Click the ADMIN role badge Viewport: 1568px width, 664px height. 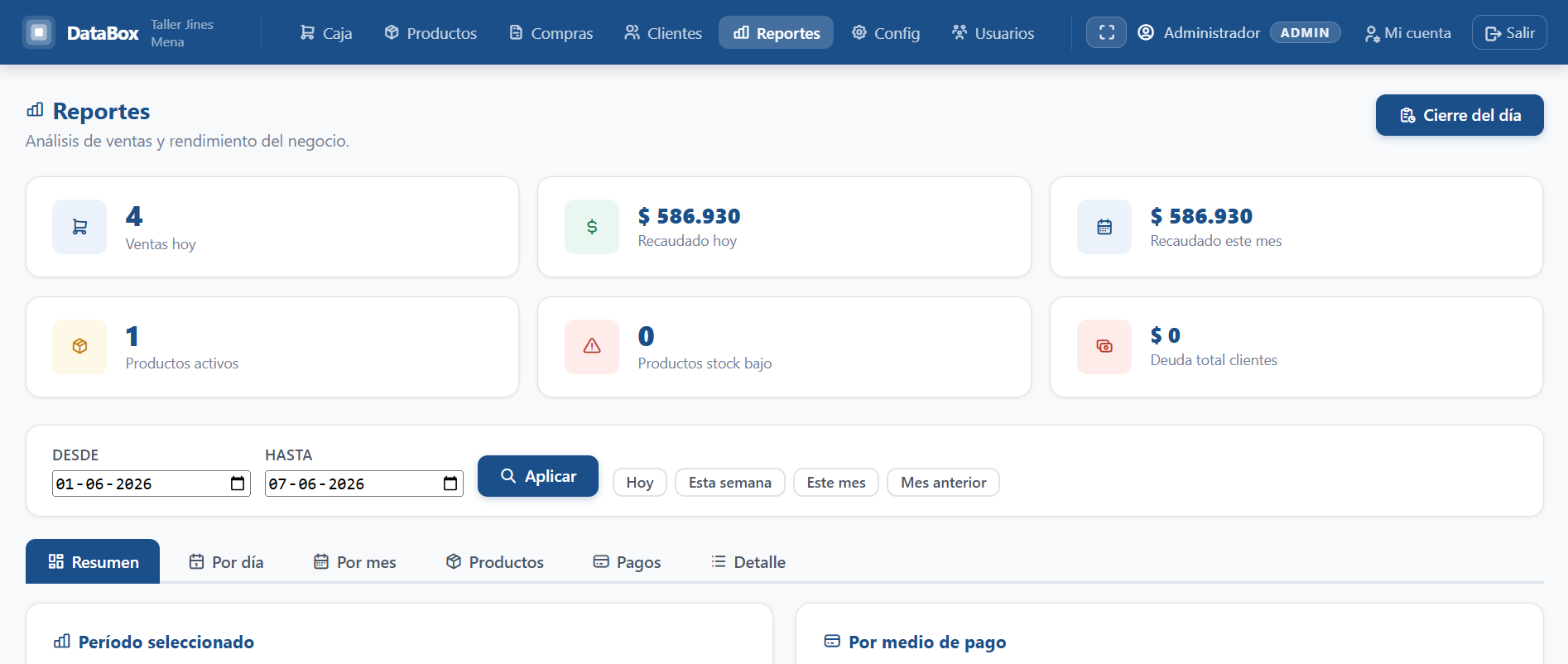point(1305,32)
